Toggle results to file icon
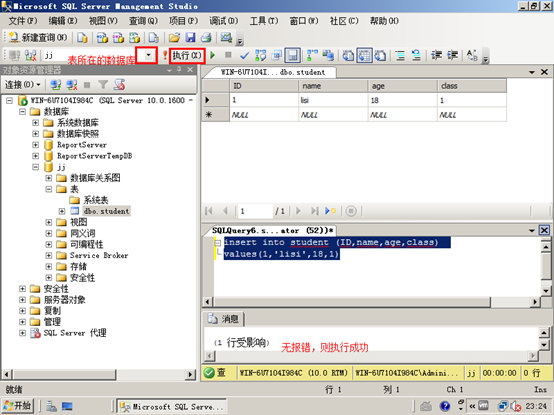Viewport: 554px width, 415px height. click(x=380, y=55)
